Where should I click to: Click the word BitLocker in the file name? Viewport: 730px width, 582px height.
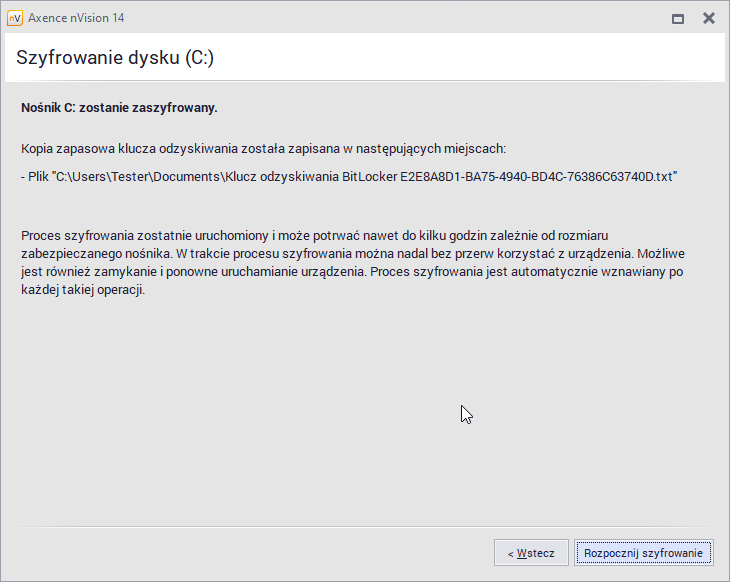[370, 177]
